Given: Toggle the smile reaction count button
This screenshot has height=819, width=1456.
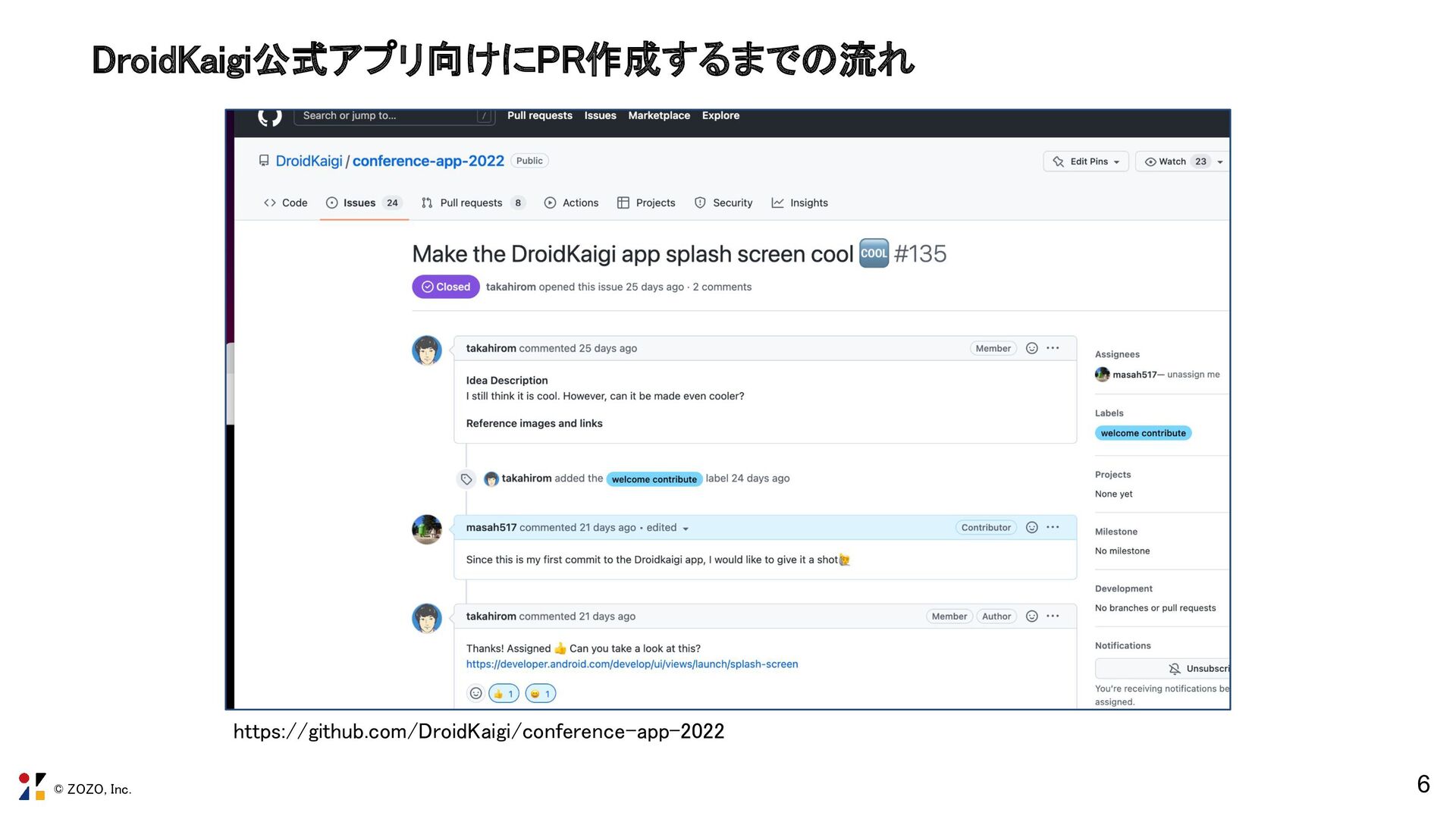Looking at the screenshot, I should coord(540,693).
